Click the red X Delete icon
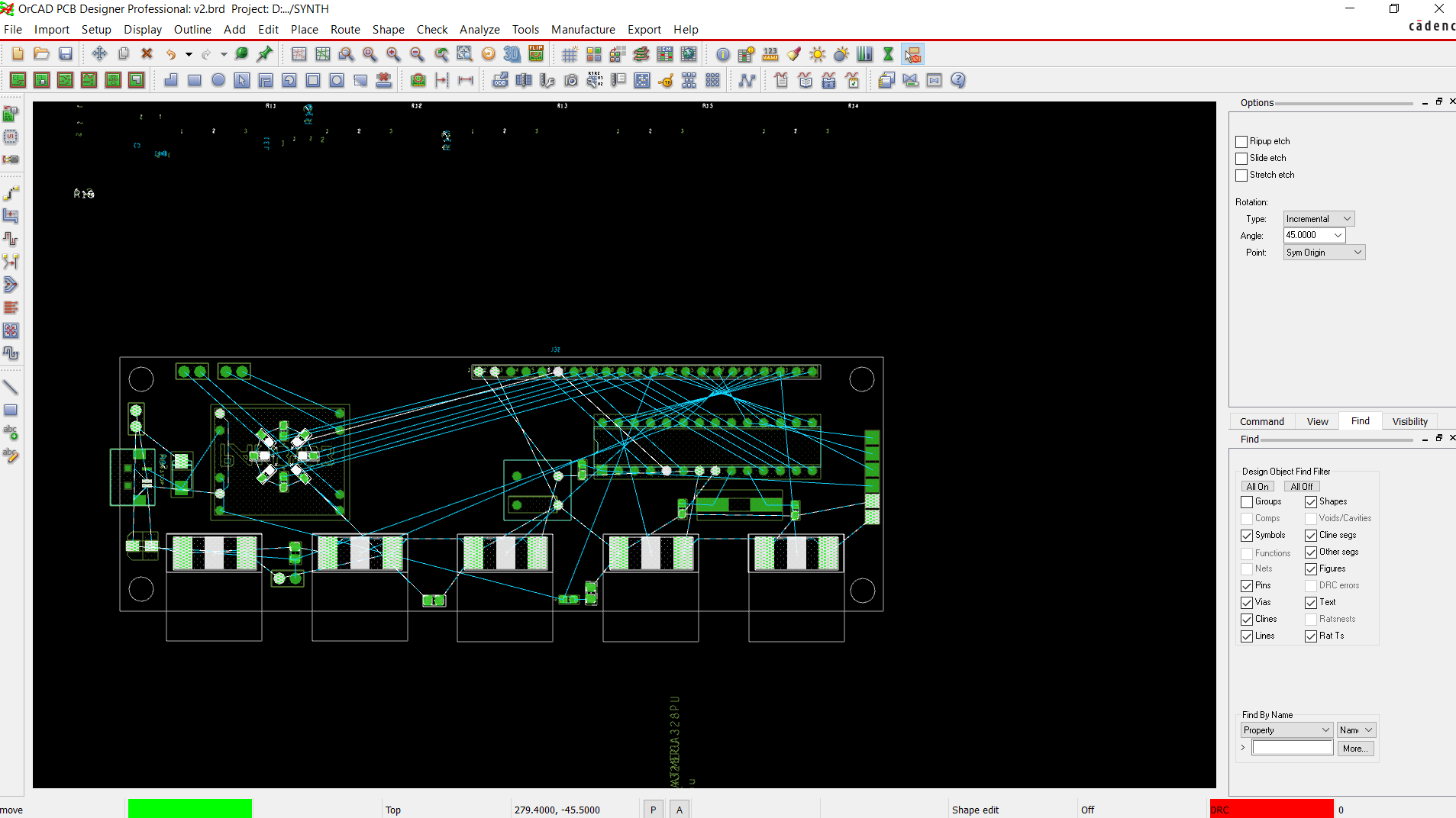Viewport: 1456px width, 818px height. click(x=147, y=54)
